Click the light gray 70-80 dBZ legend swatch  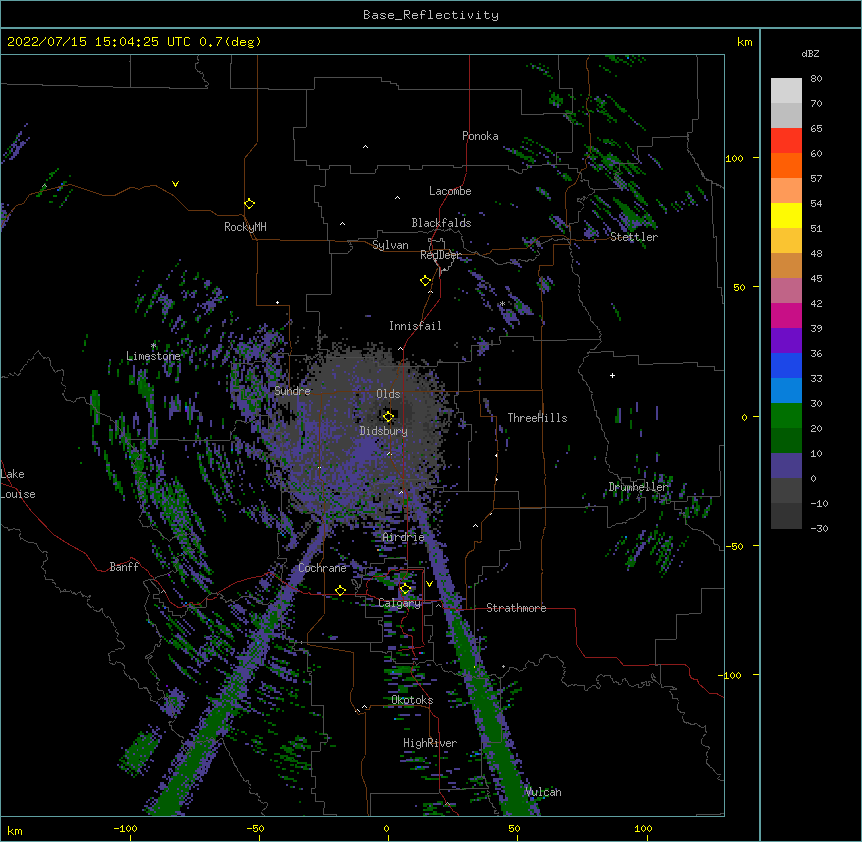pos(786,91)
